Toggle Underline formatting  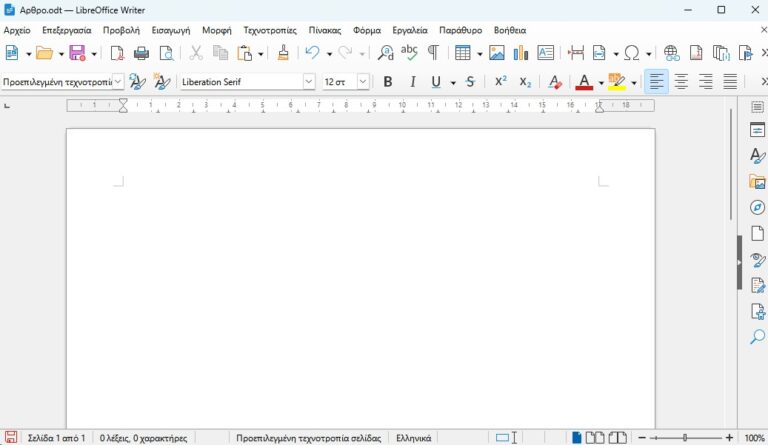click(x=436, y=82)
